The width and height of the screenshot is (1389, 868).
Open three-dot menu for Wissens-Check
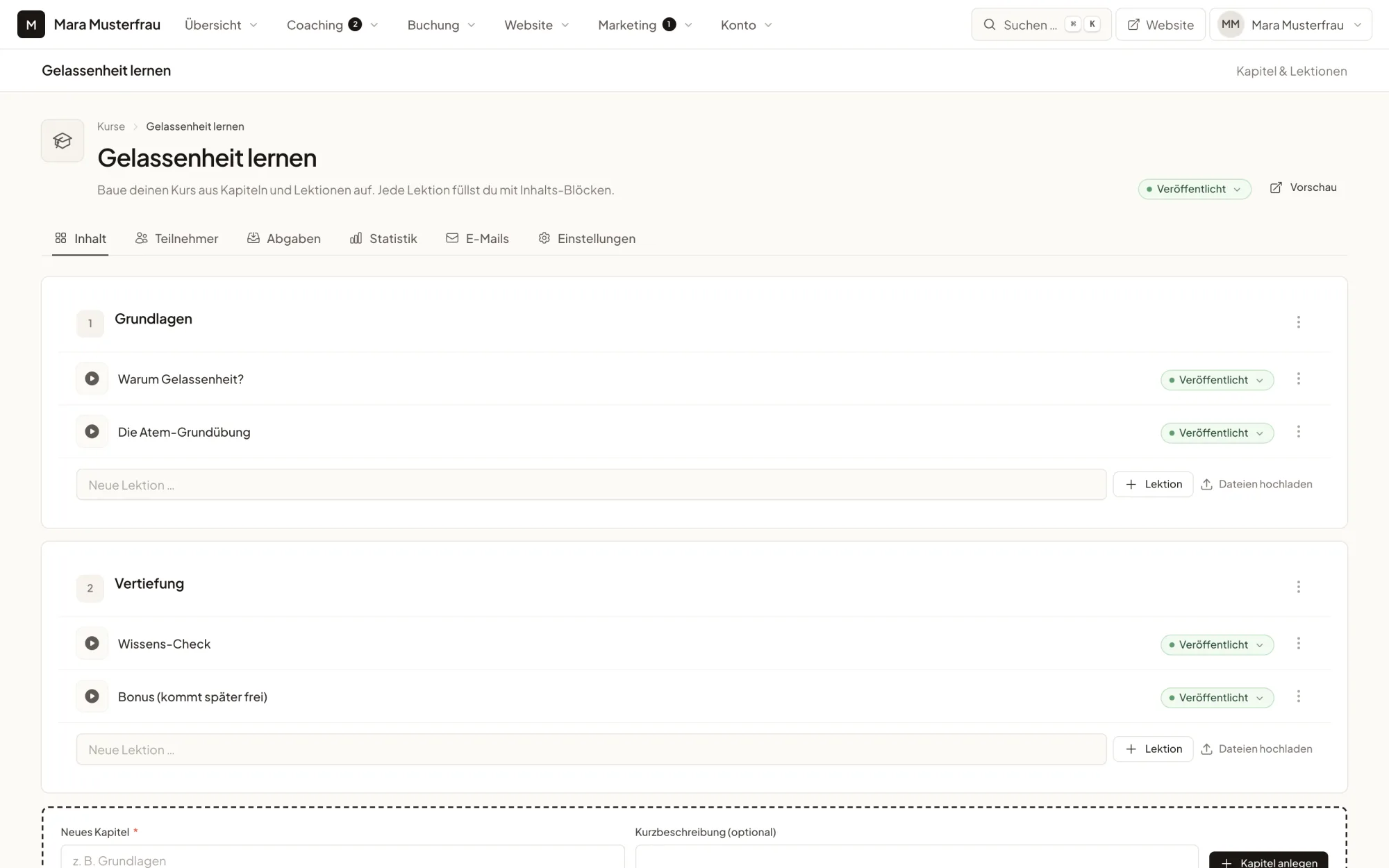click(1298, 644)
